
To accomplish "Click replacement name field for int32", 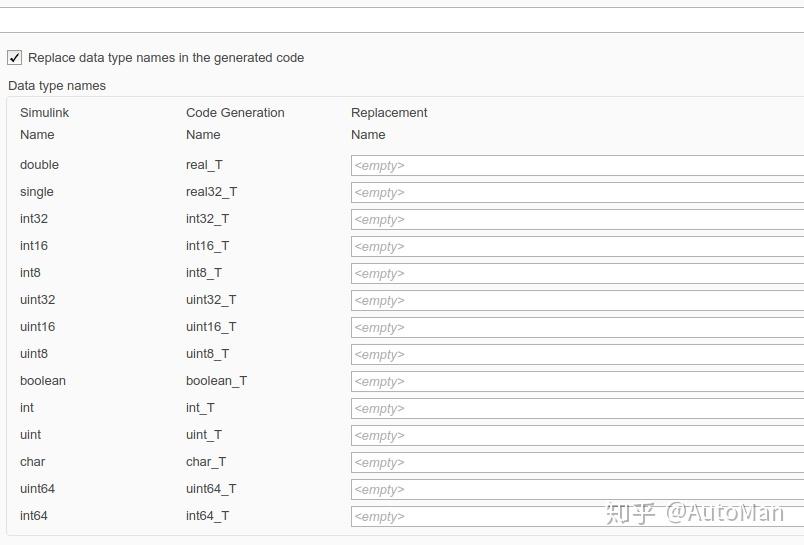I will coord(577,220).
